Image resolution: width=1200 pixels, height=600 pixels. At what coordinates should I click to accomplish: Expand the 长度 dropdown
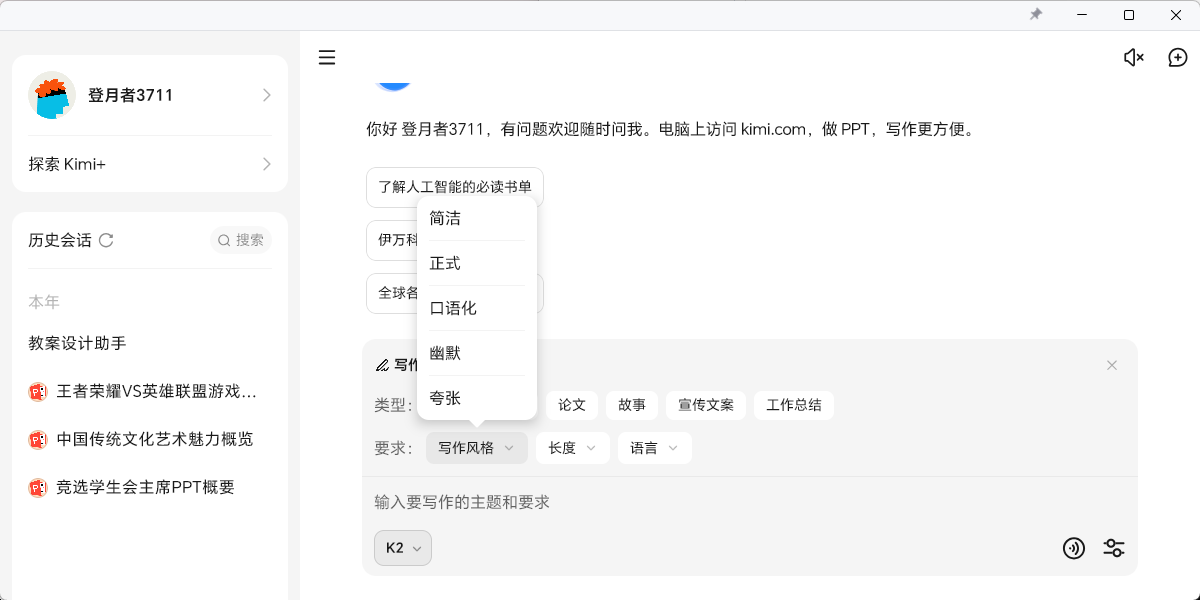click(x=572, y=447)
